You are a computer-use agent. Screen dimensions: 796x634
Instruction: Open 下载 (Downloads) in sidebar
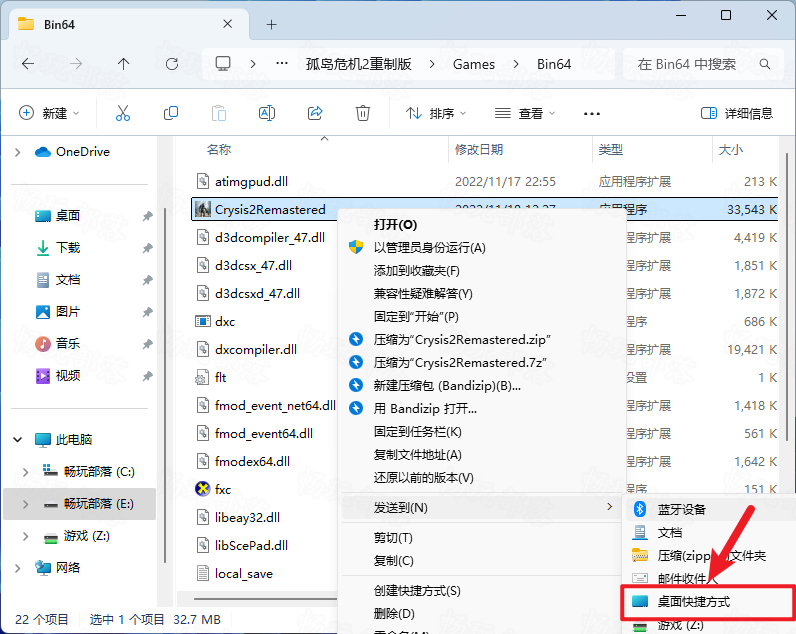point(68,248)
